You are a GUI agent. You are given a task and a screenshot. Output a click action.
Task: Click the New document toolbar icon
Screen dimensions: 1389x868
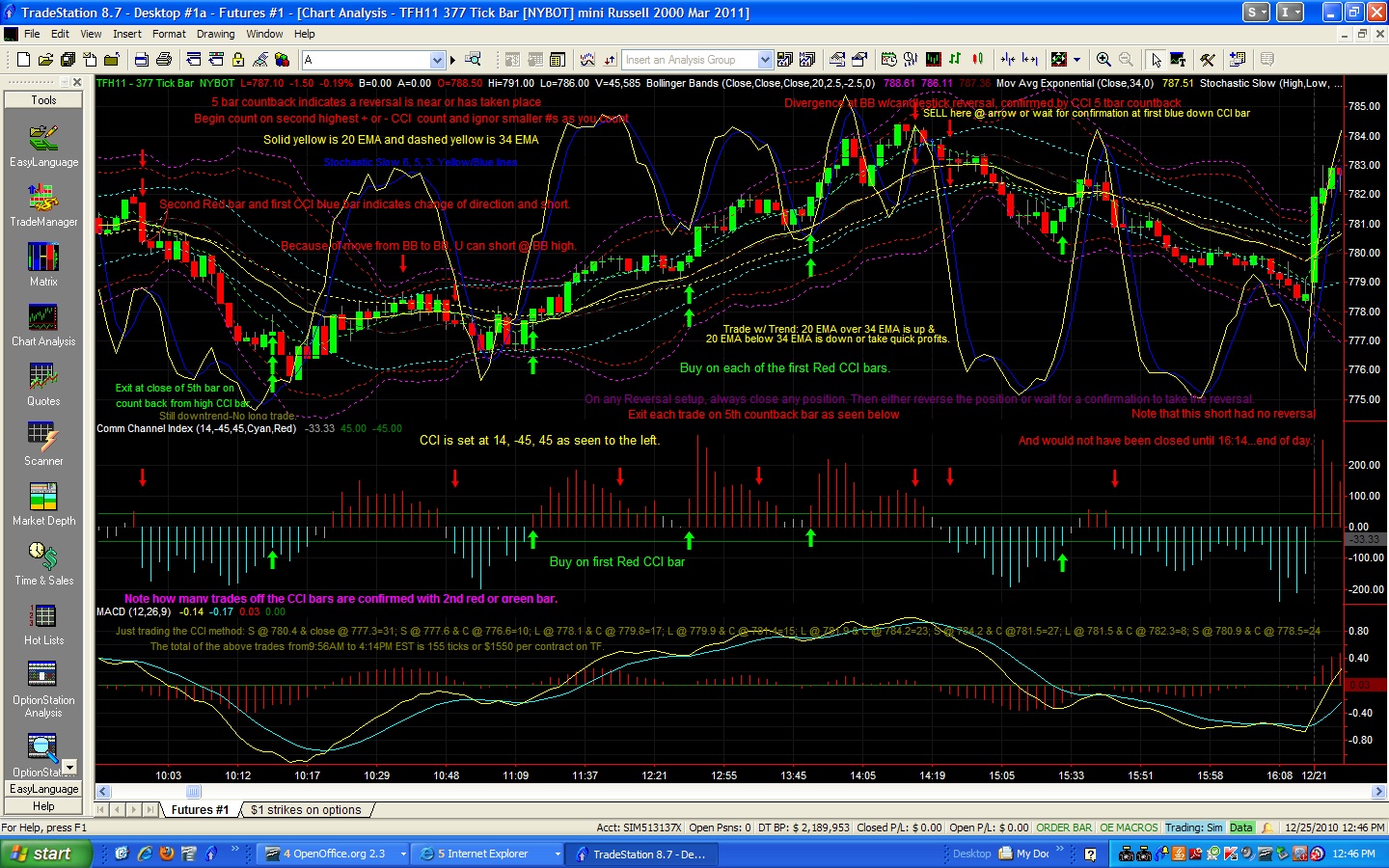23,60
